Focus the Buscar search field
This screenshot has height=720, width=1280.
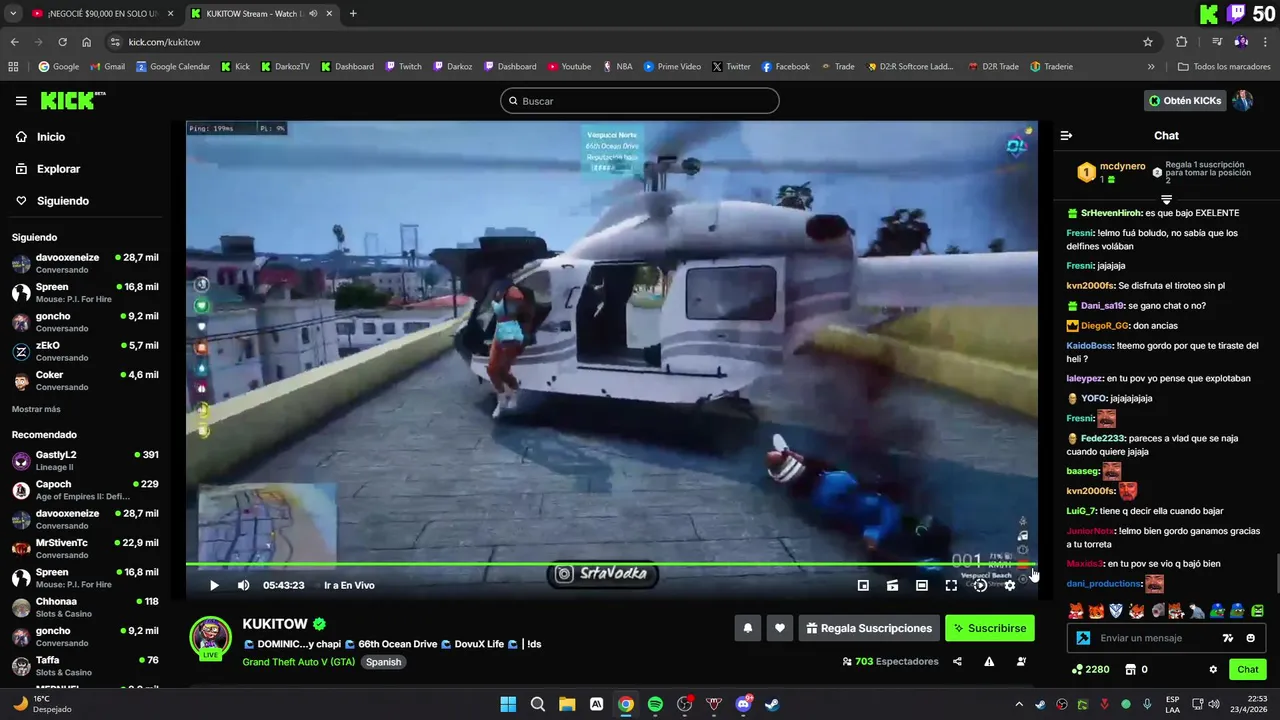[640, 101]
